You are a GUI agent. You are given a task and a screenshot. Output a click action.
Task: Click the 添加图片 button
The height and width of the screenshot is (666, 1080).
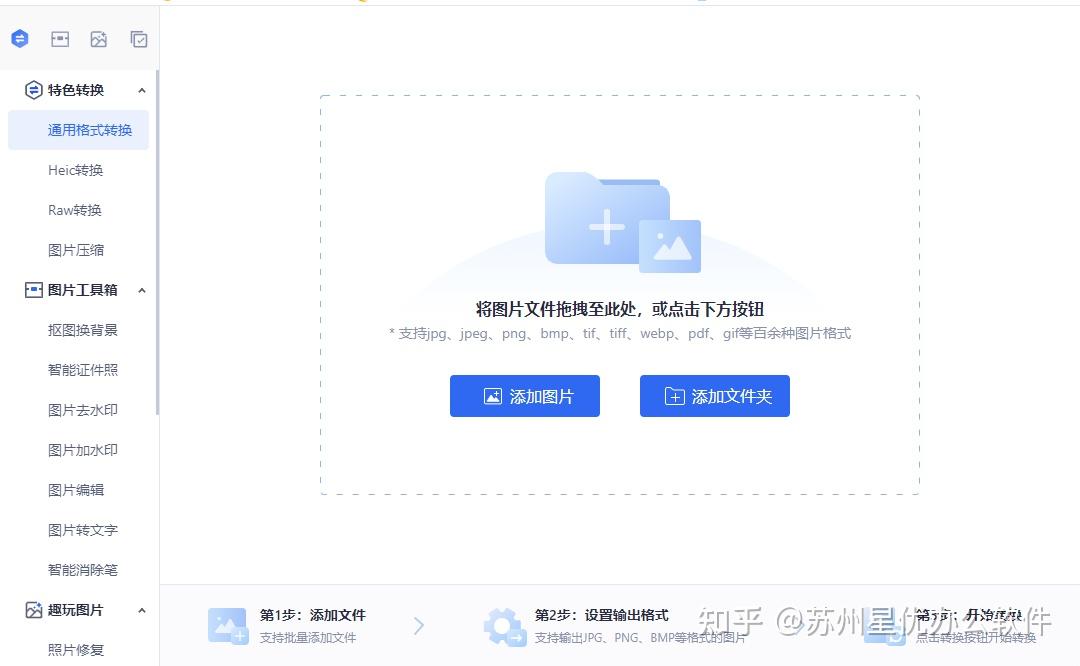[524, 396]
